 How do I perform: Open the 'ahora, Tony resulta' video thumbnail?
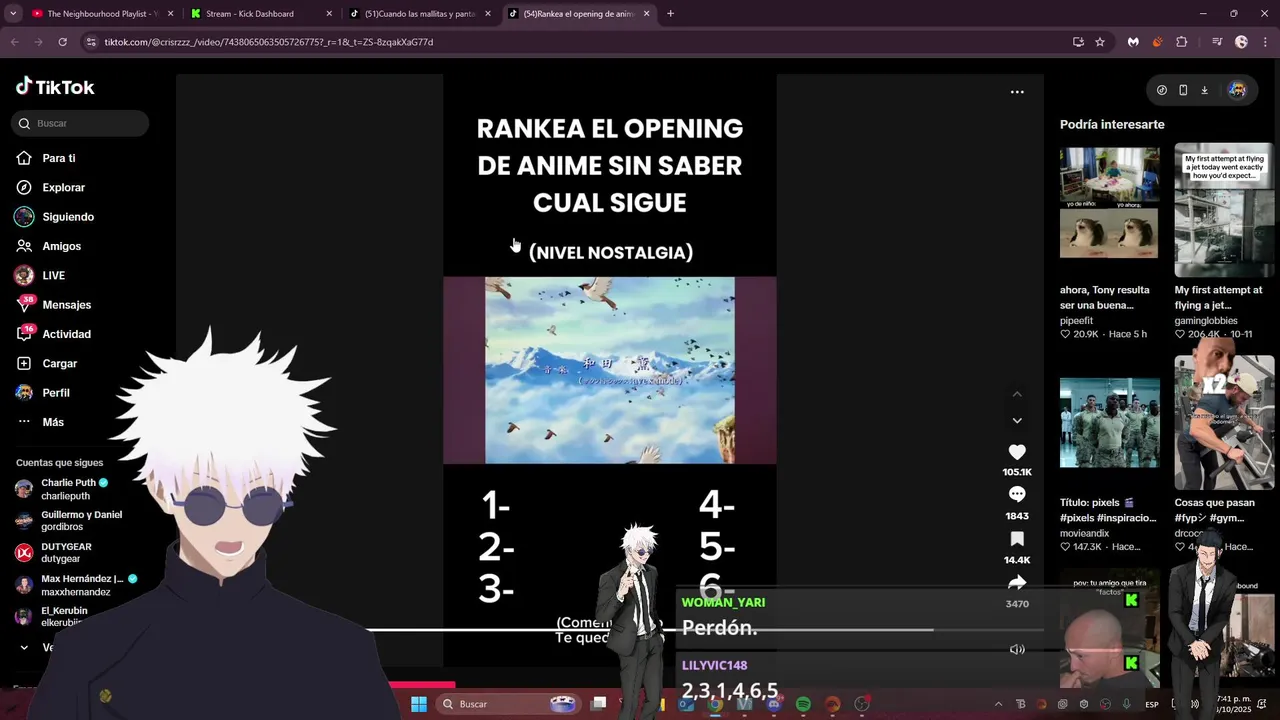[1110, 203]
